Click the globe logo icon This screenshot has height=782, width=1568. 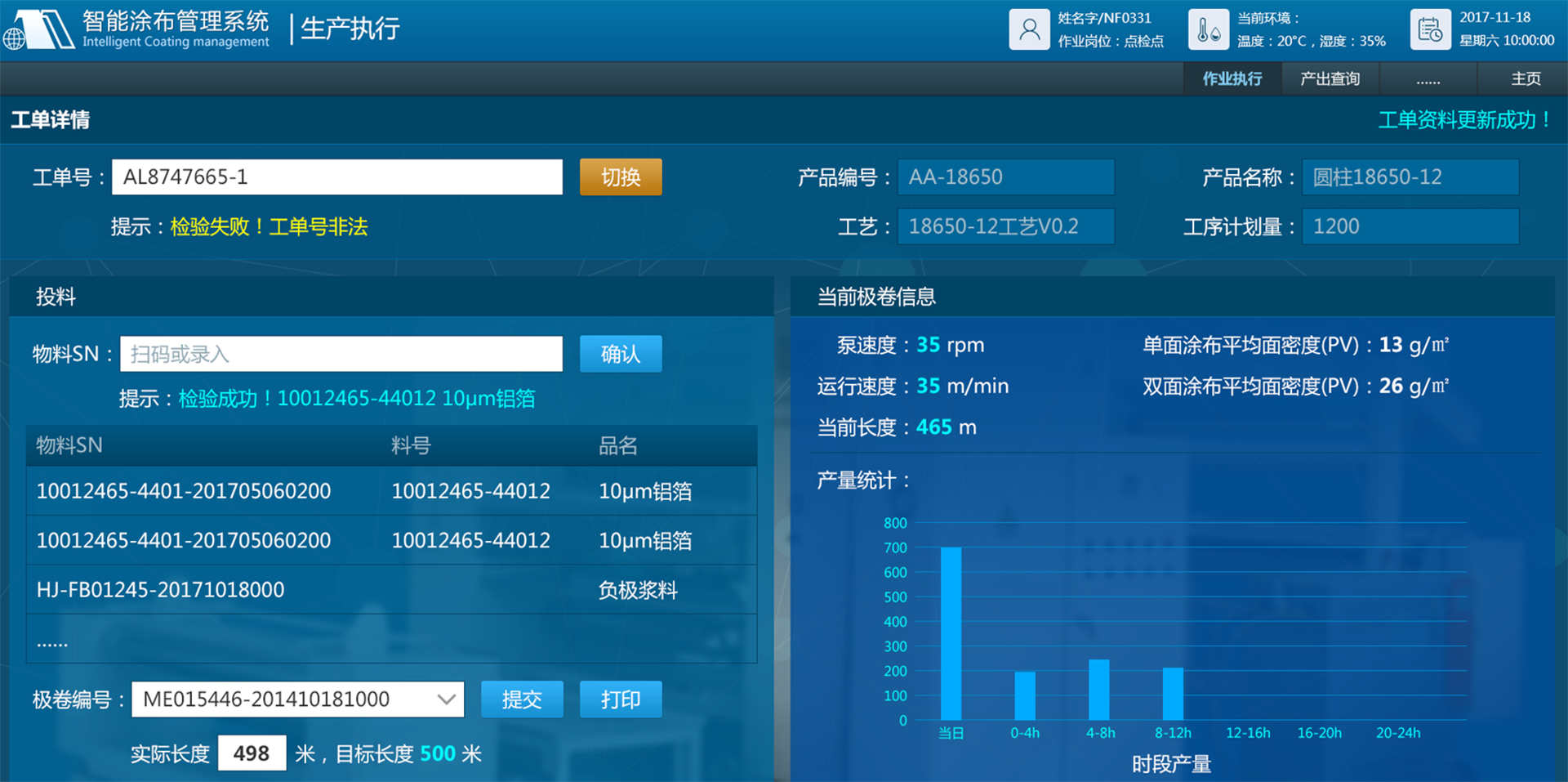pos(14,38)
